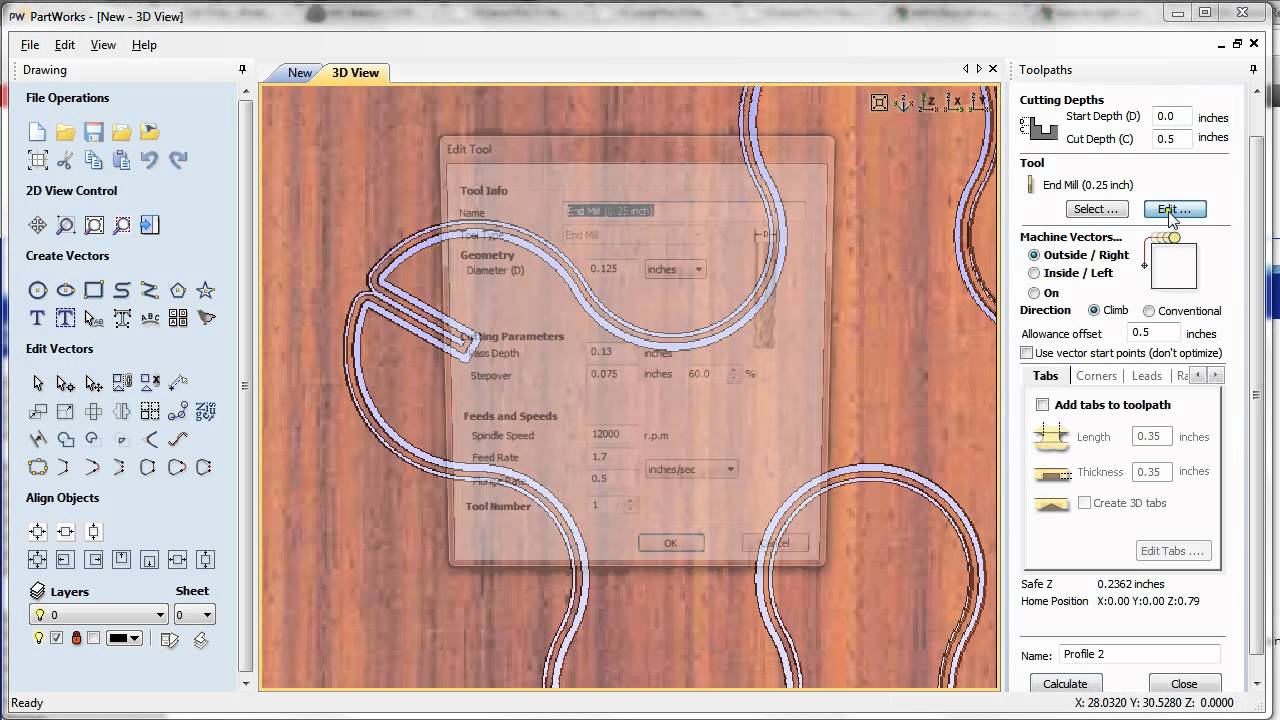Viewport: 1280px width, 720px height.
Task: Click the Select... tool button
Action: point(1097,209)
